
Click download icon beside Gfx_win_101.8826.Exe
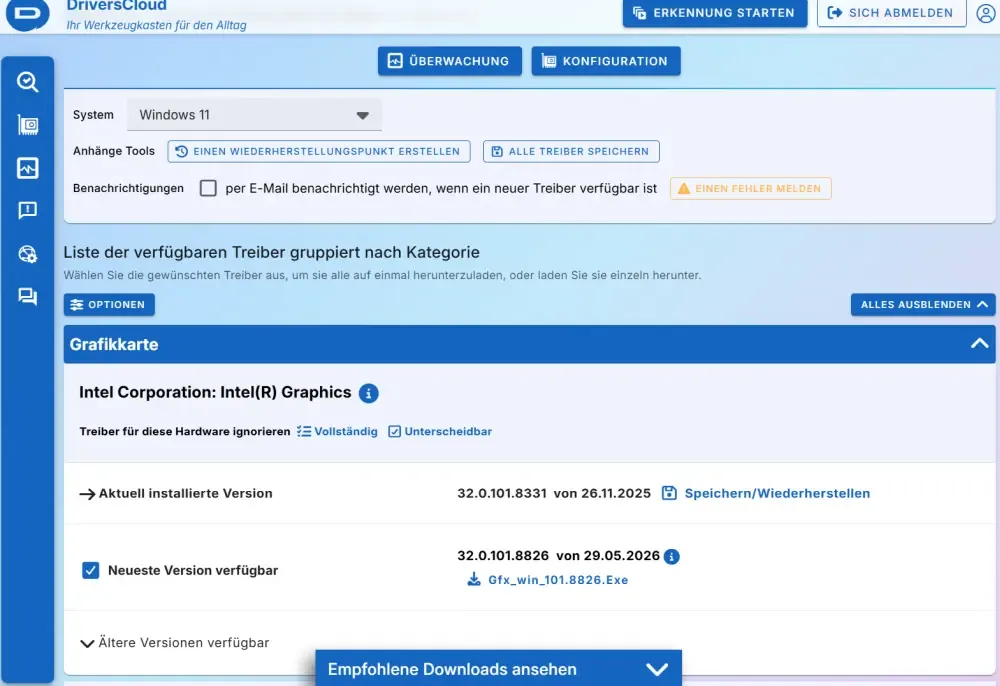point(474,580)
